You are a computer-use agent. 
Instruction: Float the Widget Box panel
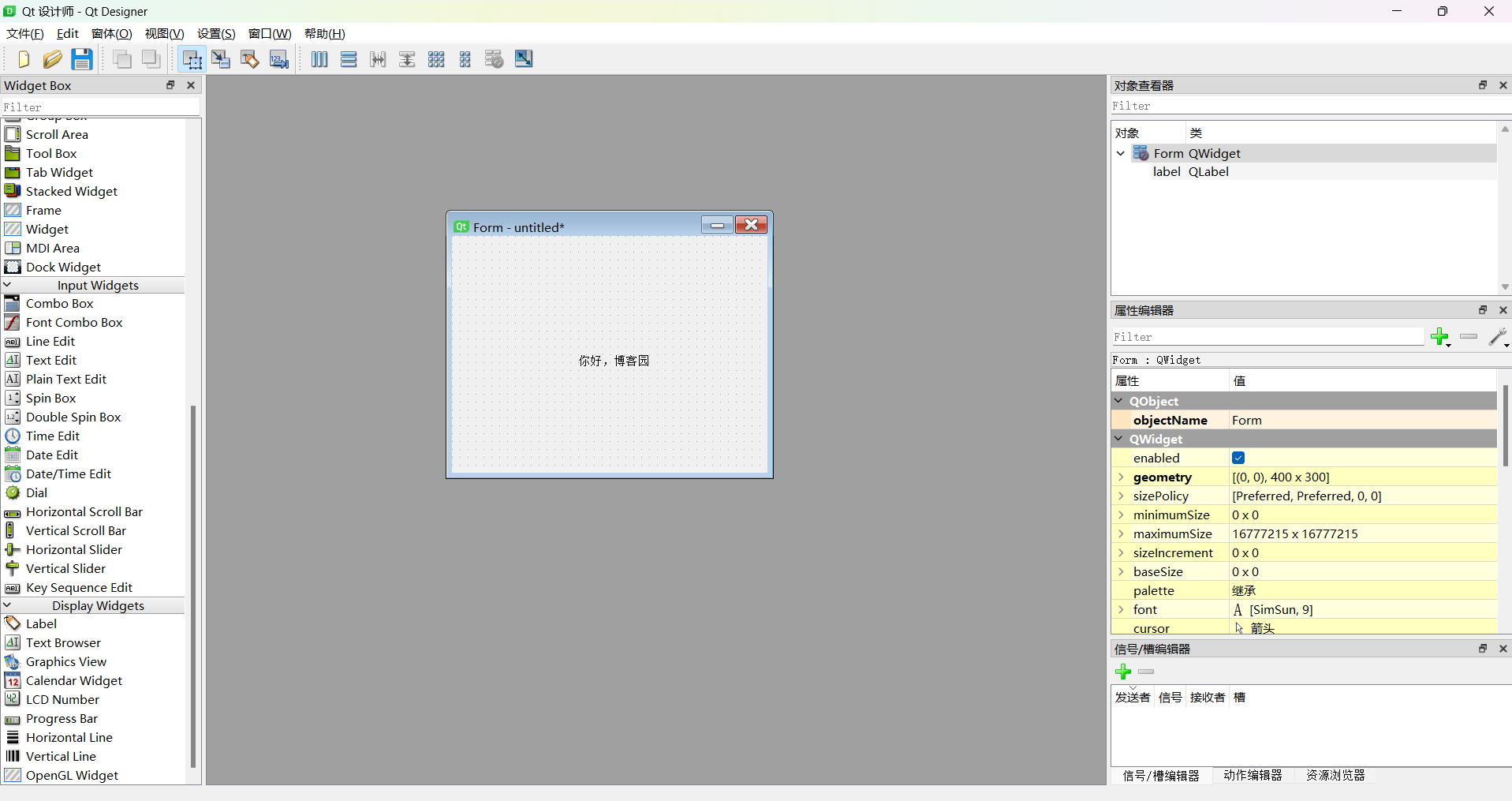pyautogui.click(x=170, y=85)
